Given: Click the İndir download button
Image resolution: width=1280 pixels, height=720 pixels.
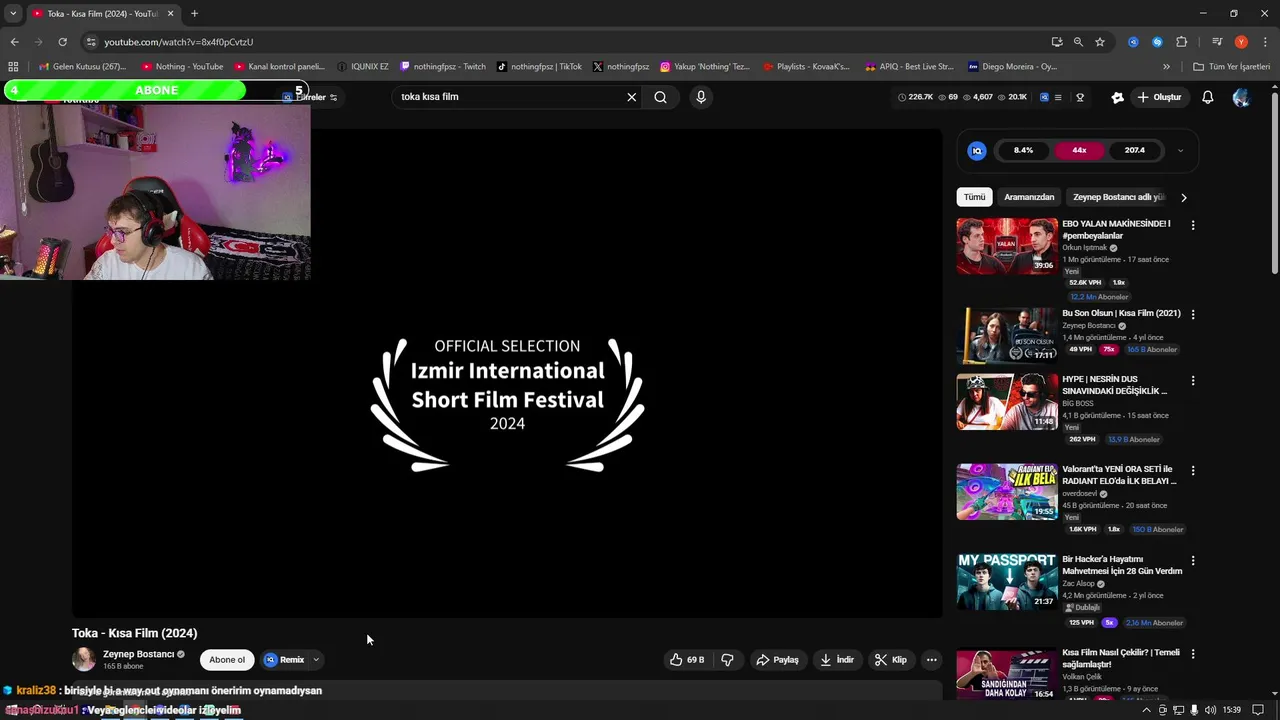Looking at the screenshot, I should (x=837, y=660).
